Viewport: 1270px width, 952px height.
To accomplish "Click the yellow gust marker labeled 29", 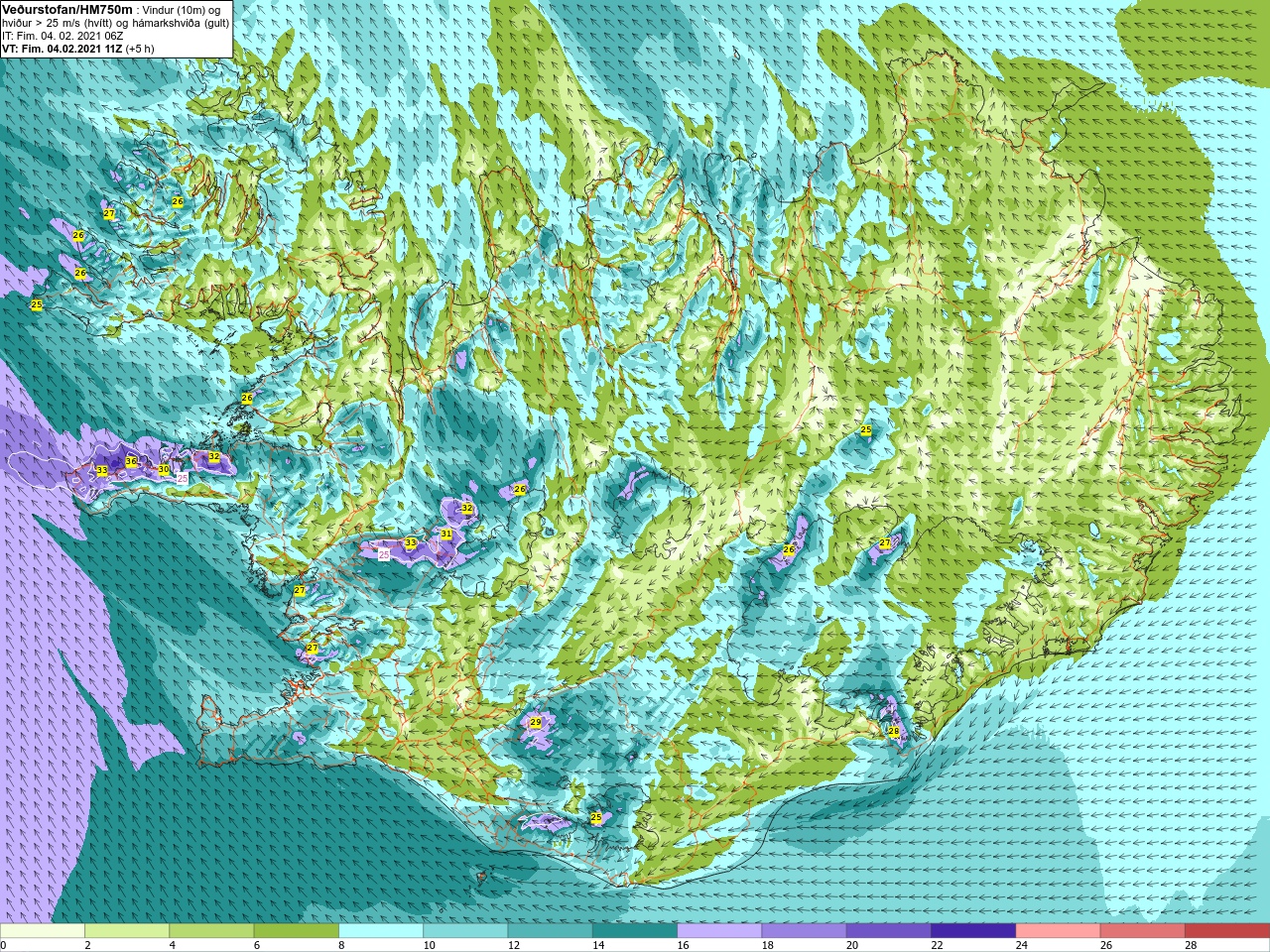I will (536, 722).
